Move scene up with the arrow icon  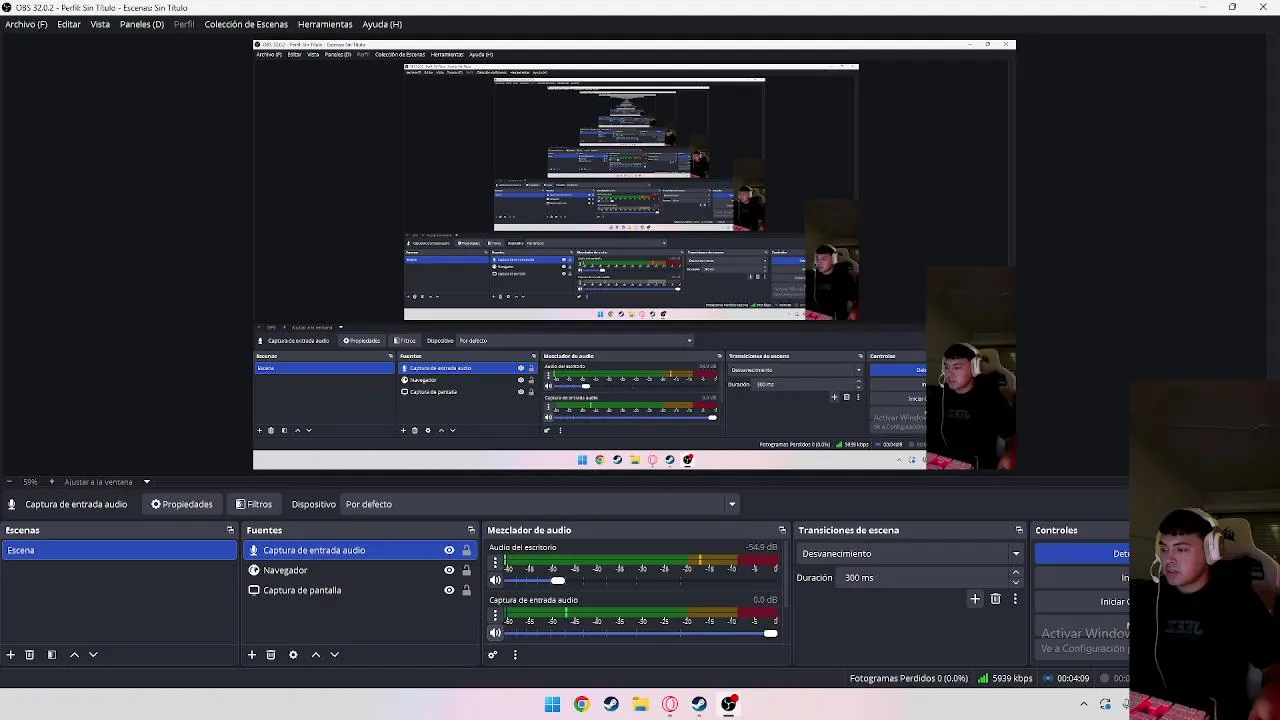tap(74, 655)
